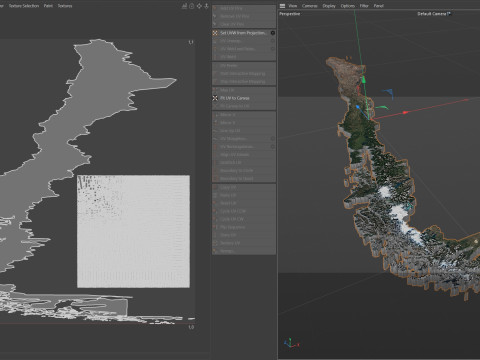Open the viewport View menu

[x=293, y=6]
